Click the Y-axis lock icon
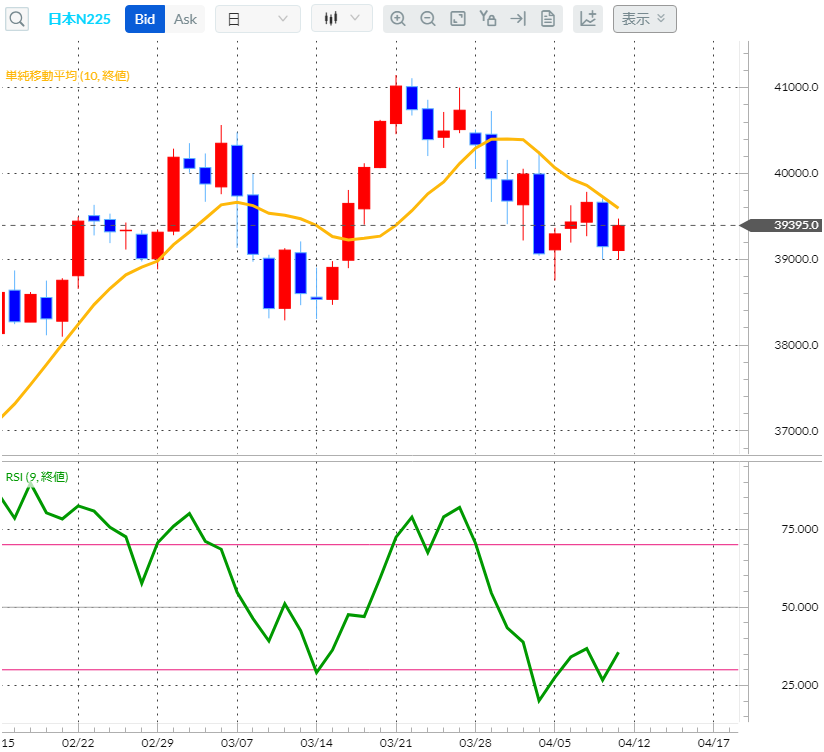Image resolution: width=824 pixels, height=752 pixels. 487,18
